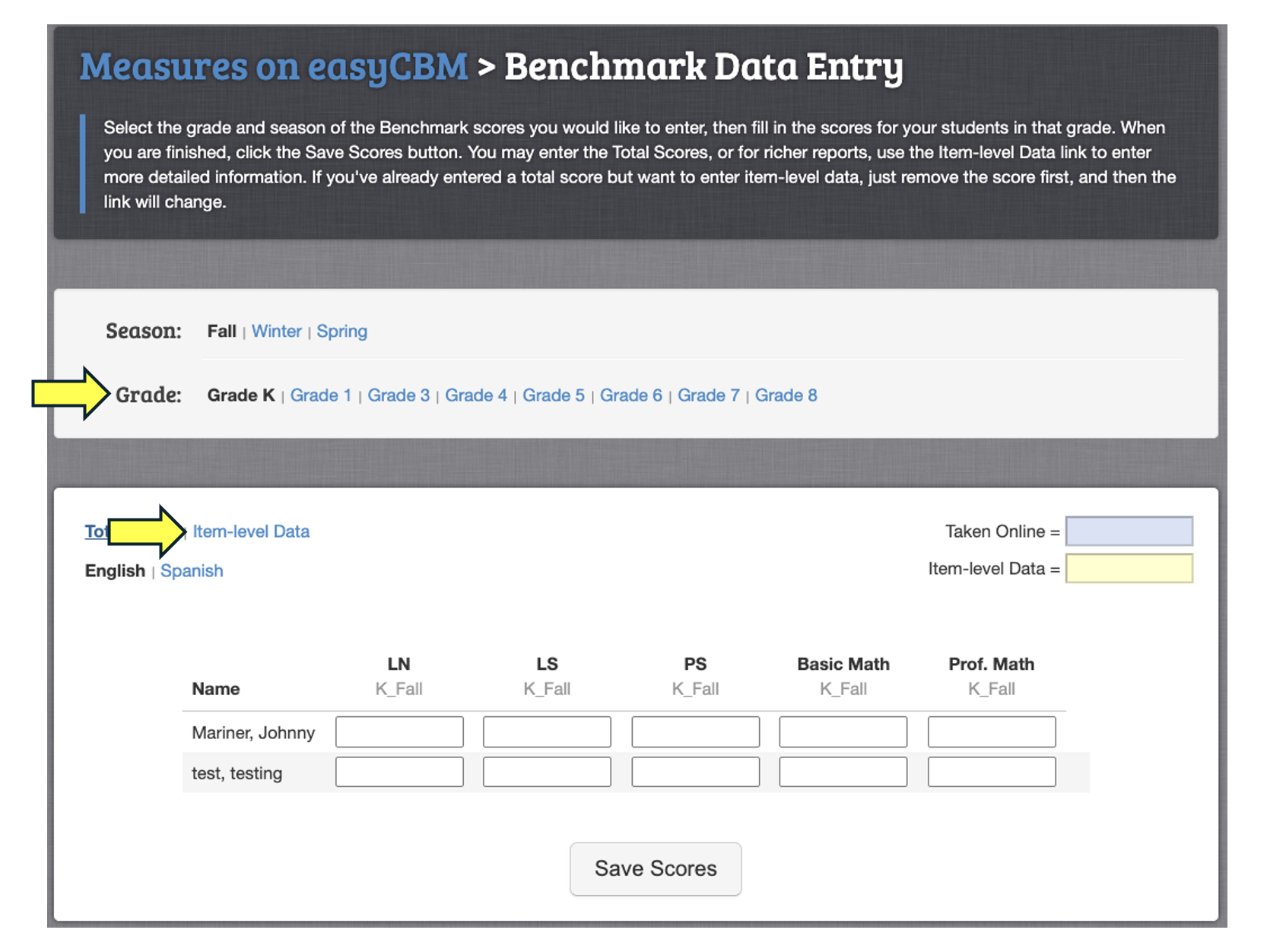
Task: Click Basic Math field for Mariner, Johnny
Action: (x=843, y=732)
